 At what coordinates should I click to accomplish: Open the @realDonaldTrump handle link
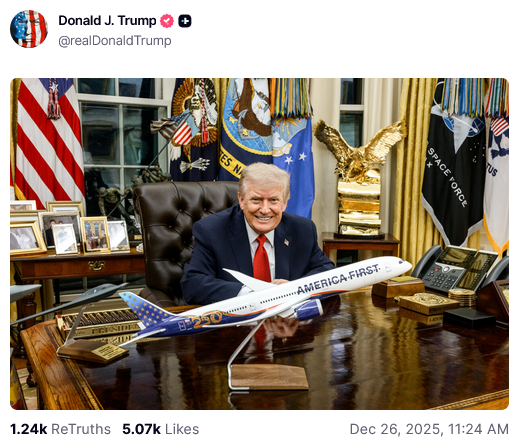(115, 41)
